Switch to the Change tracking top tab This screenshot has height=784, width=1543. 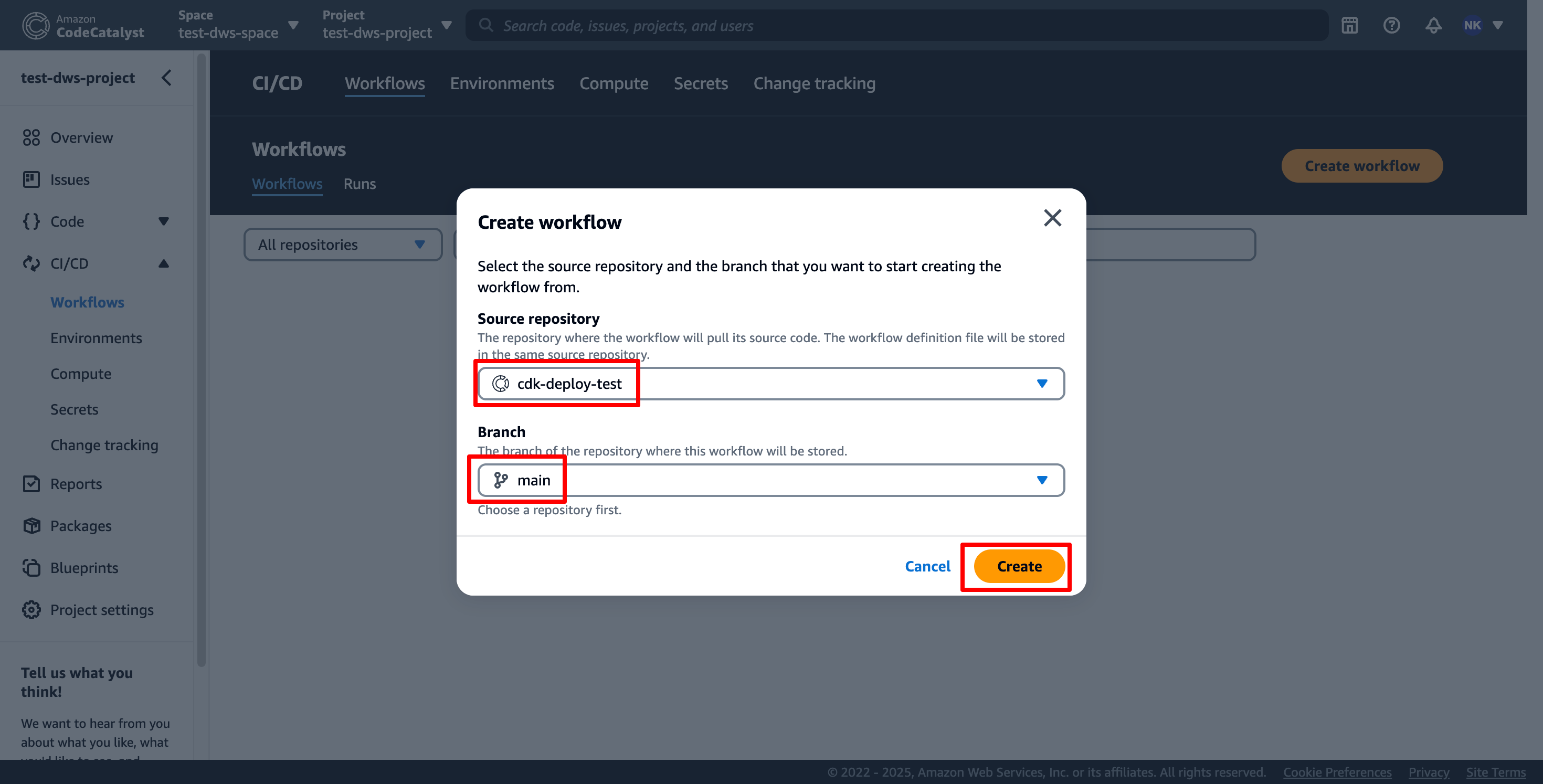pos(815,83)
